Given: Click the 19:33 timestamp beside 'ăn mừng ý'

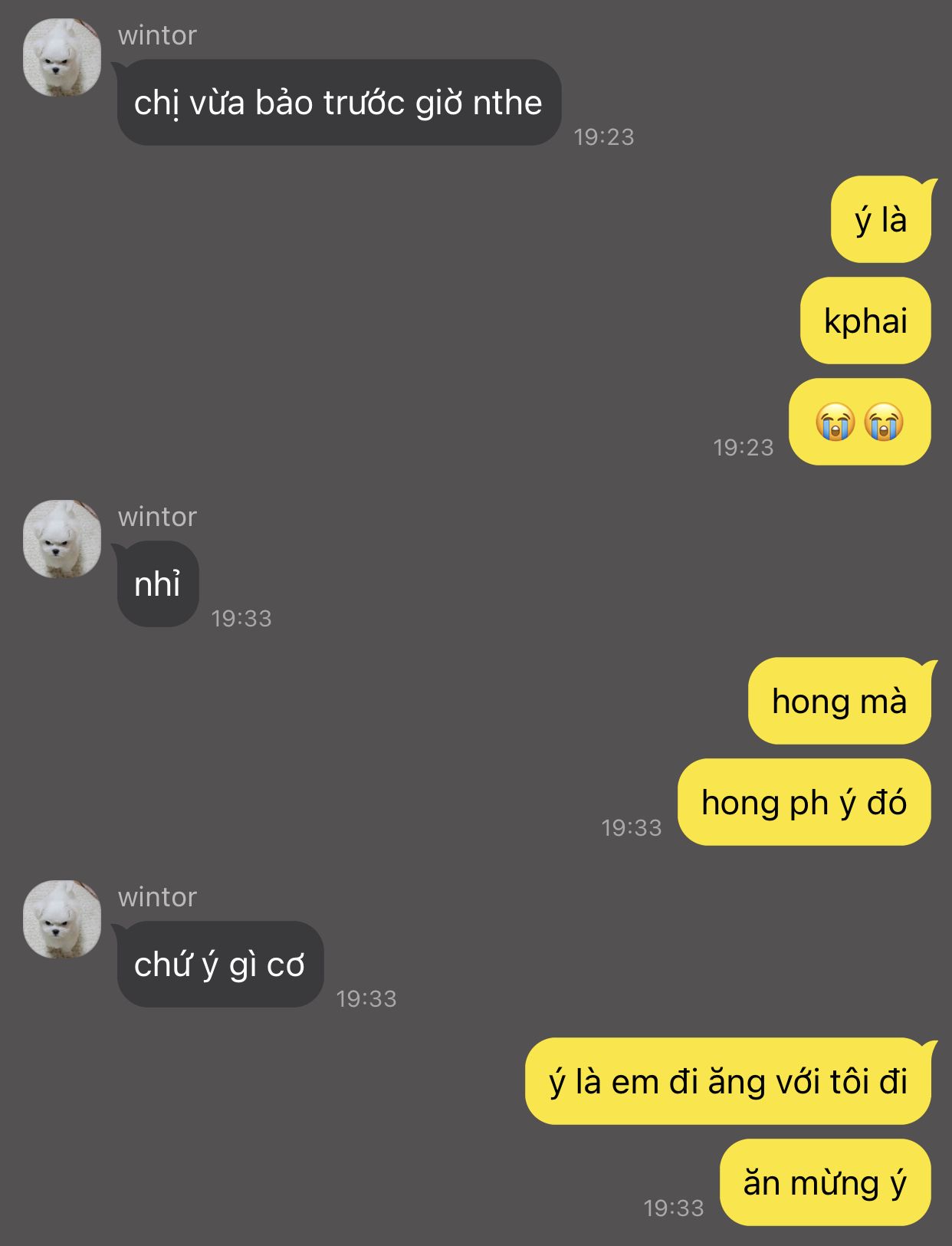Looking at the screenshot, I should pos(674,1208).
